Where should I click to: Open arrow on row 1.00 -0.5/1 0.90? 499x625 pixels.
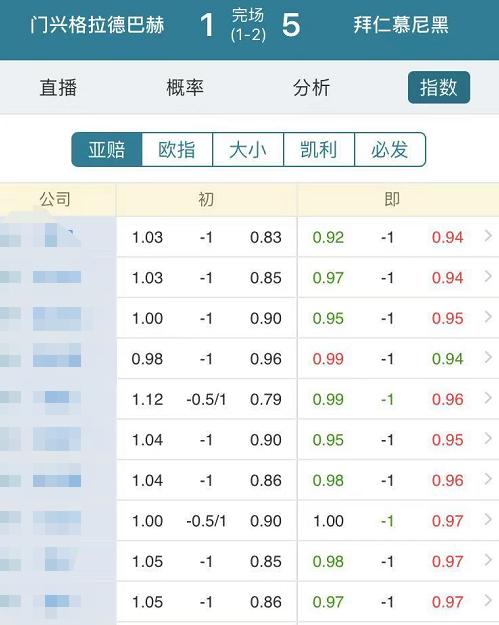click(488, 519)
